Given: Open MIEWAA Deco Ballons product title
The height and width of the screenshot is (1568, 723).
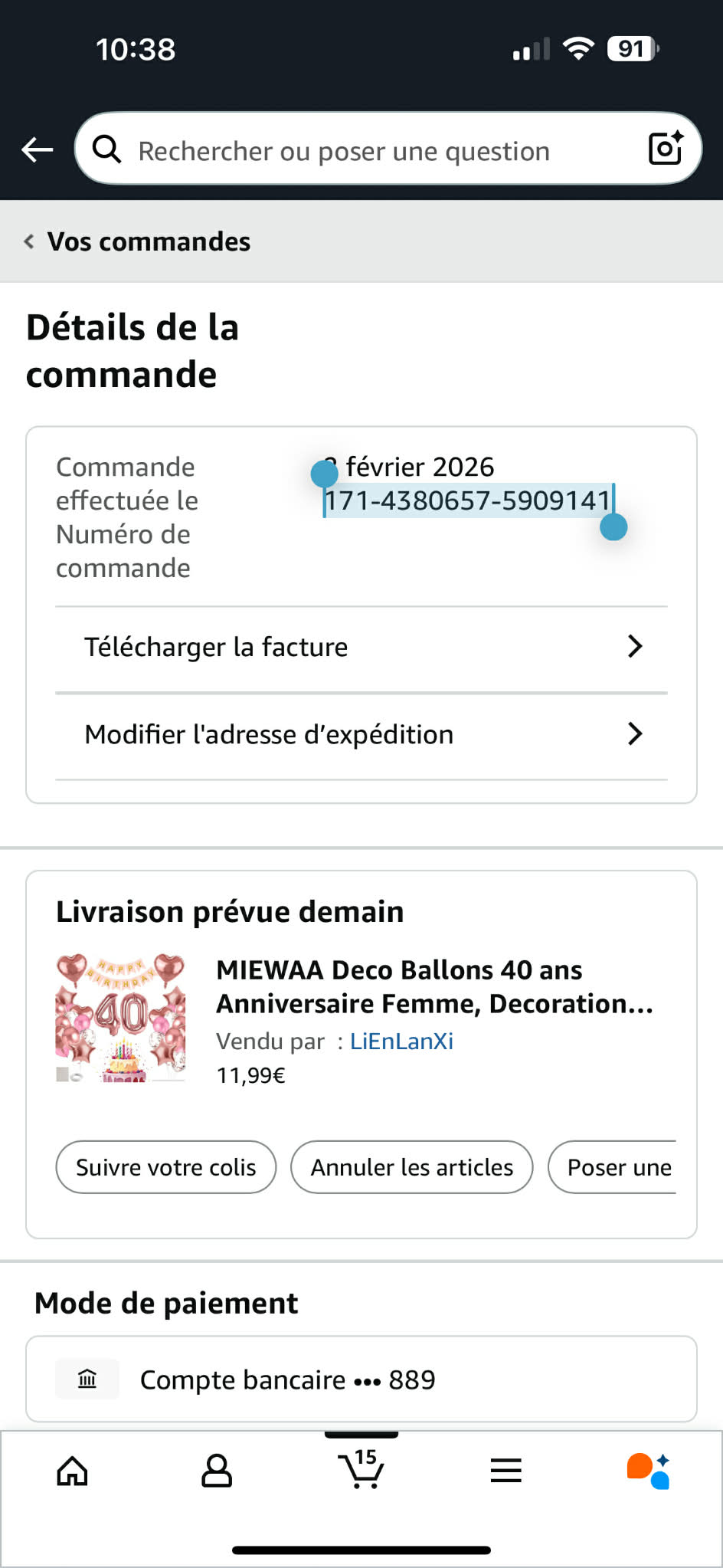Looking at the screenshot, I should pos(433,986).
